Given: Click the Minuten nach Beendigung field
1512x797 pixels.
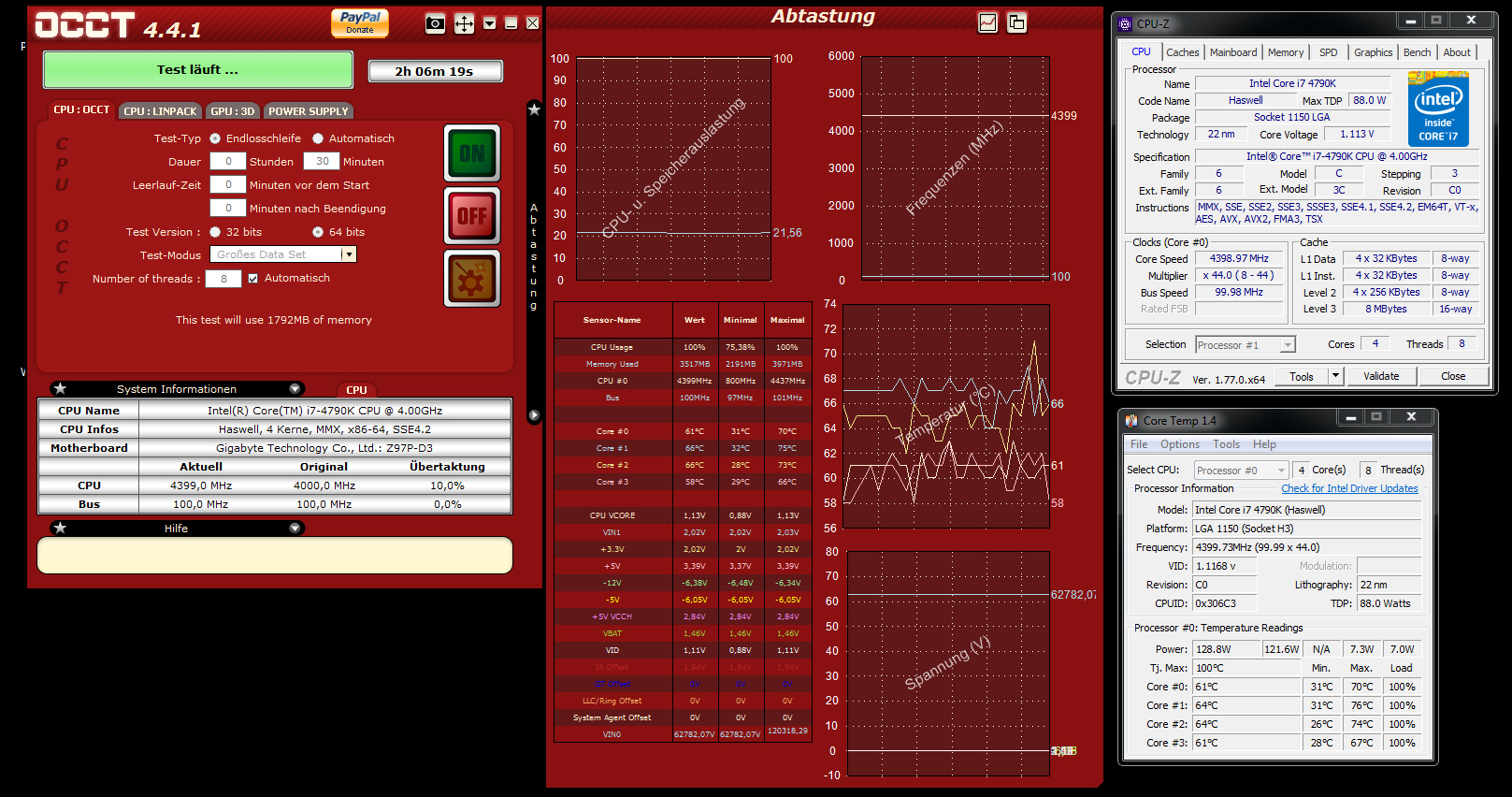Looking at the screenshot, I should click(228, 208).
